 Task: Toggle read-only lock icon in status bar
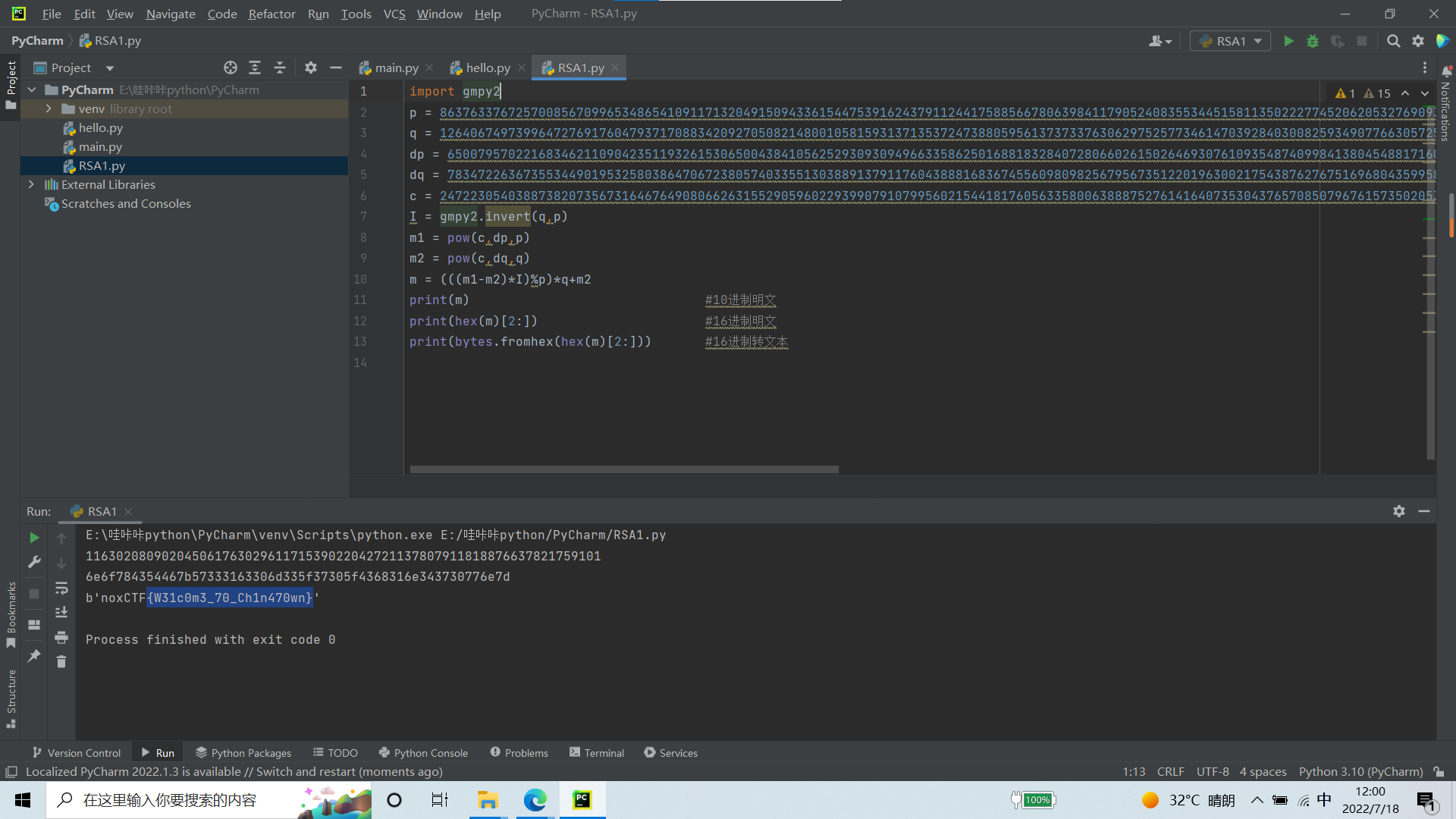point(1439,771)
